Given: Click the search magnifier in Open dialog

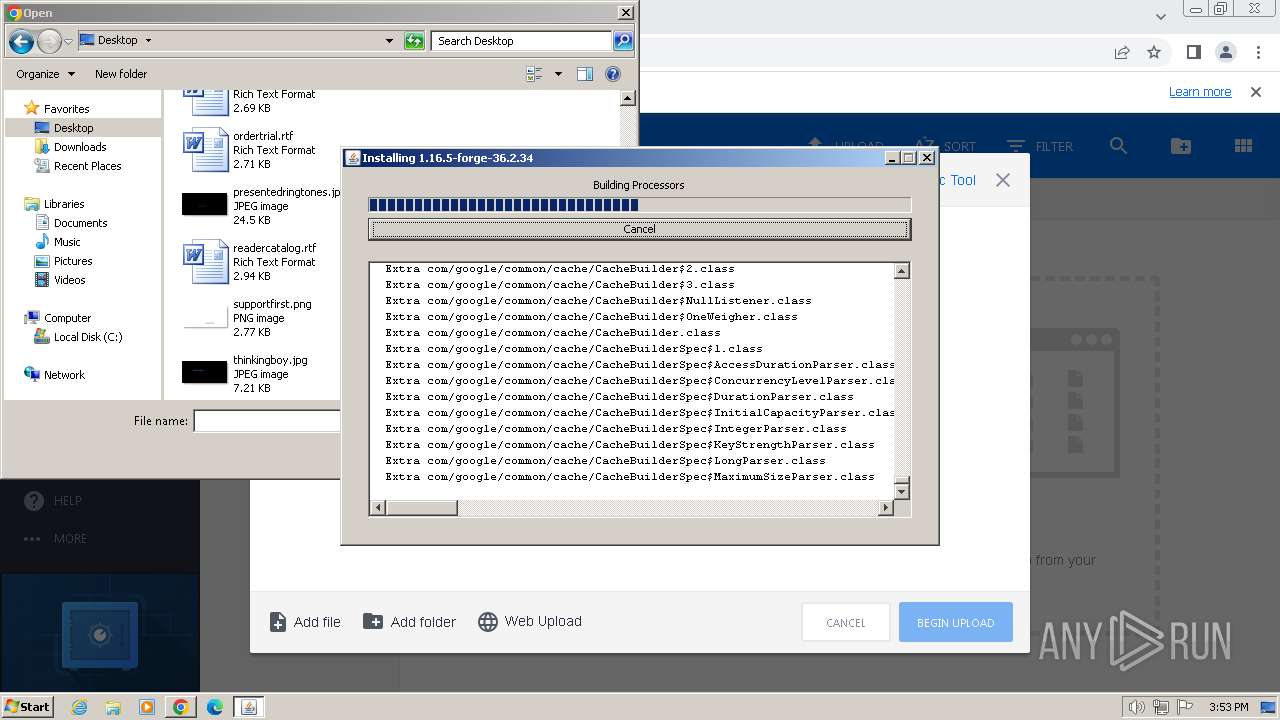Looking at the screenshot, I should [x=623, y=41].
